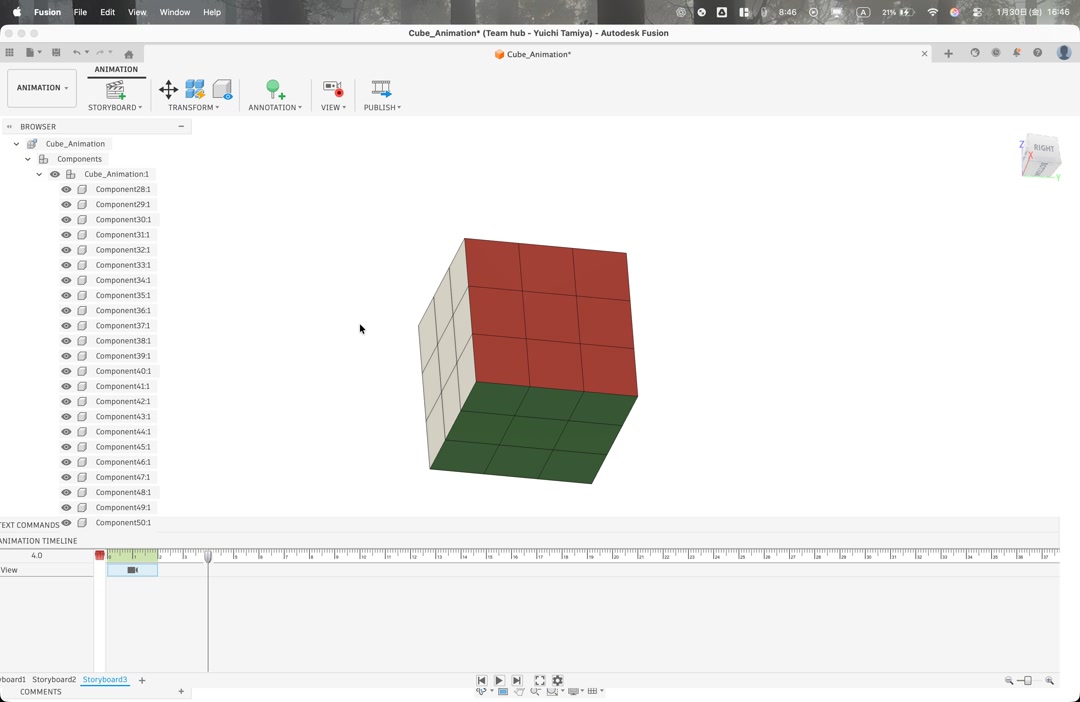This screenshot has height=702, width=1080.
Task: Collapse the Cube_Animation:1 tree node
Action: pyautogui.click(x=39, y=174)
